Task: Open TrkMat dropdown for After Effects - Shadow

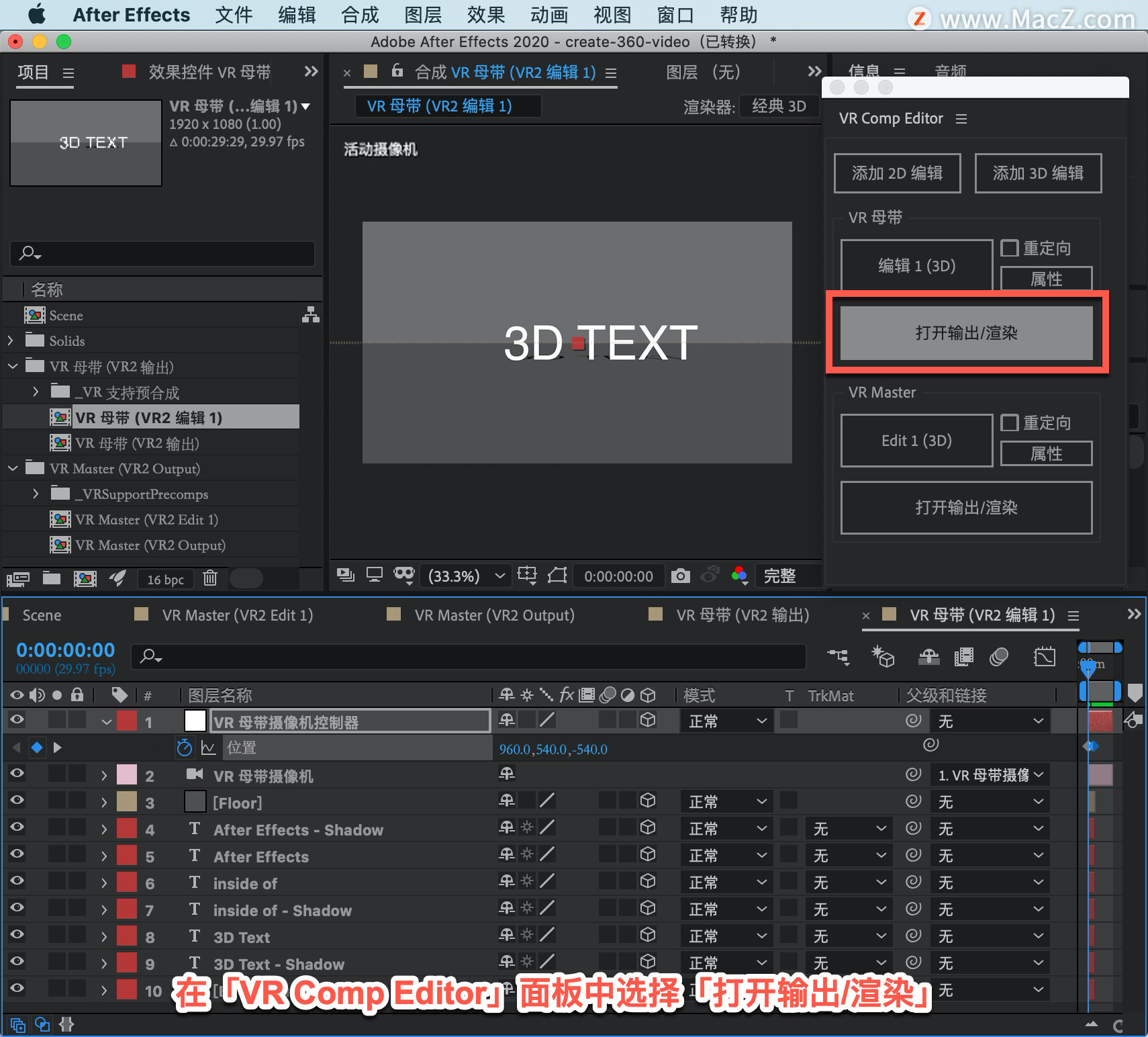Action: (x=849, y=829)
